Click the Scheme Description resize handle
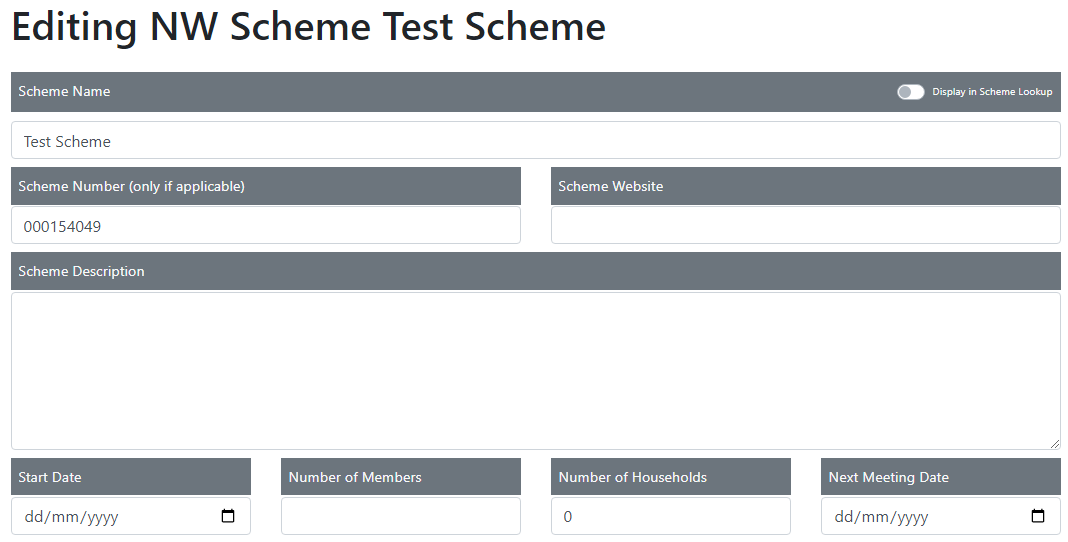This screenshot has height=542, width=1068. (x=1054, y=443)
